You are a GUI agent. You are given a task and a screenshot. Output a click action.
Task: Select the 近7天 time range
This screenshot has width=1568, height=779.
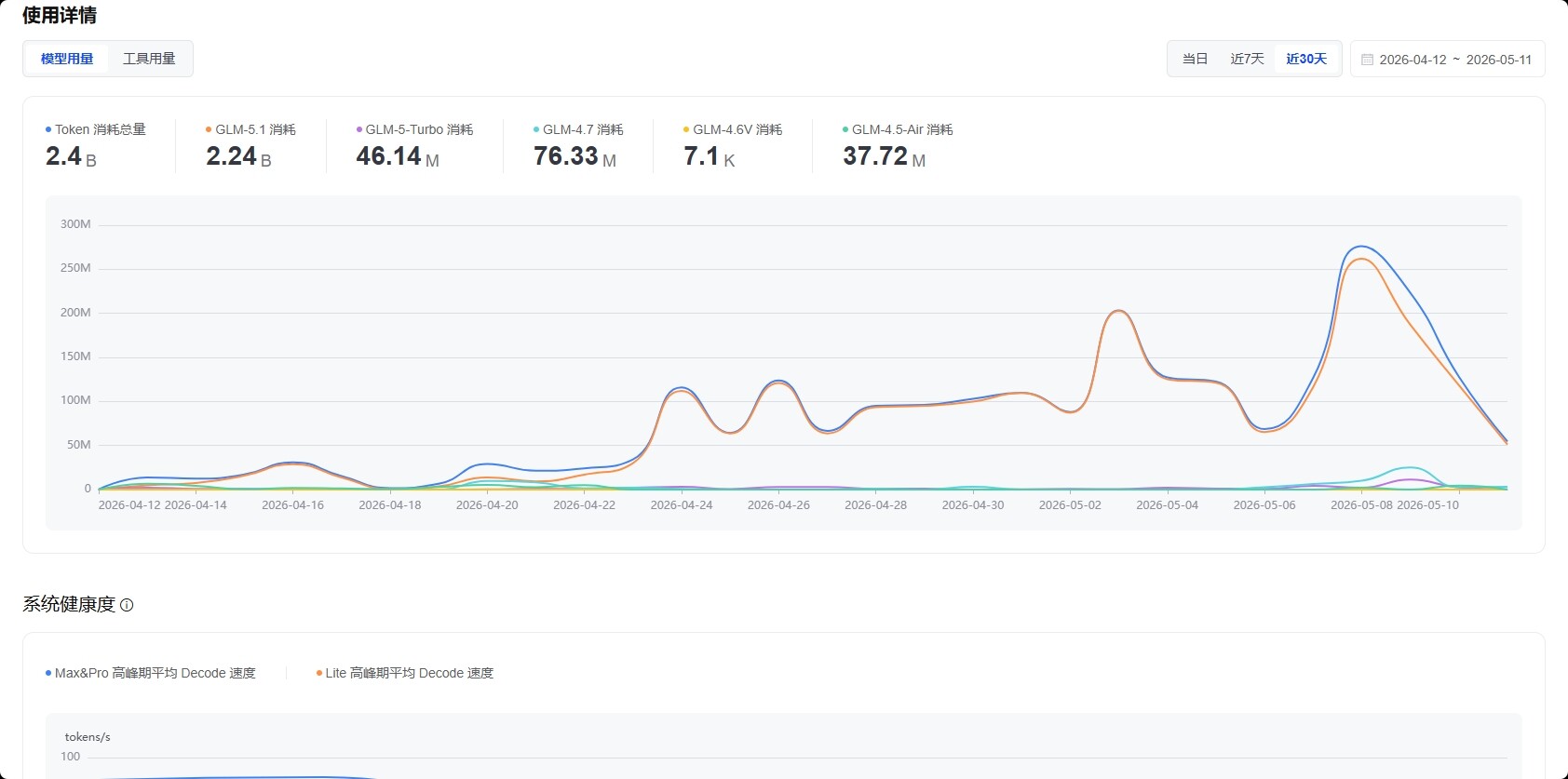pyautogui.click(x=1247, y=59)
